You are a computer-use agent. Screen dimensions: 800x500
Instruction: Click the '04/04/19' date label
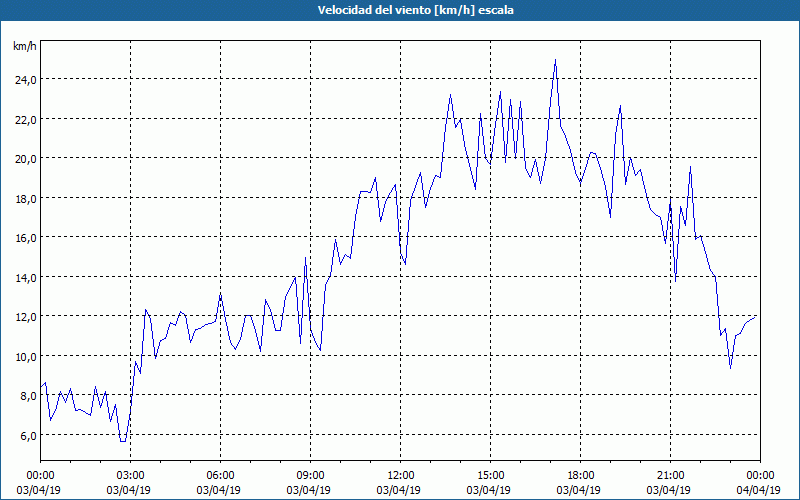click(758, 490)
